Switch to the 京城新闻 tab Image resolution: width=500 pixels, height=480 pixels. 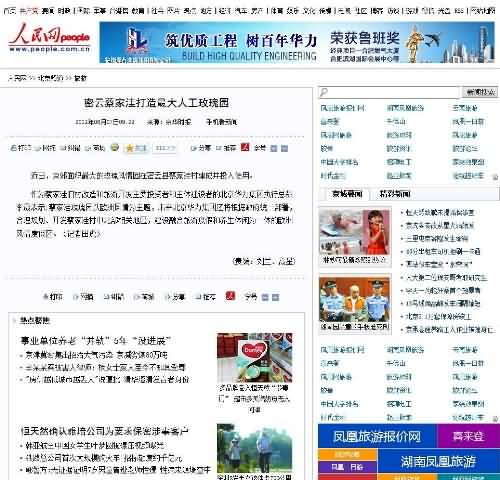coord(347,194)
